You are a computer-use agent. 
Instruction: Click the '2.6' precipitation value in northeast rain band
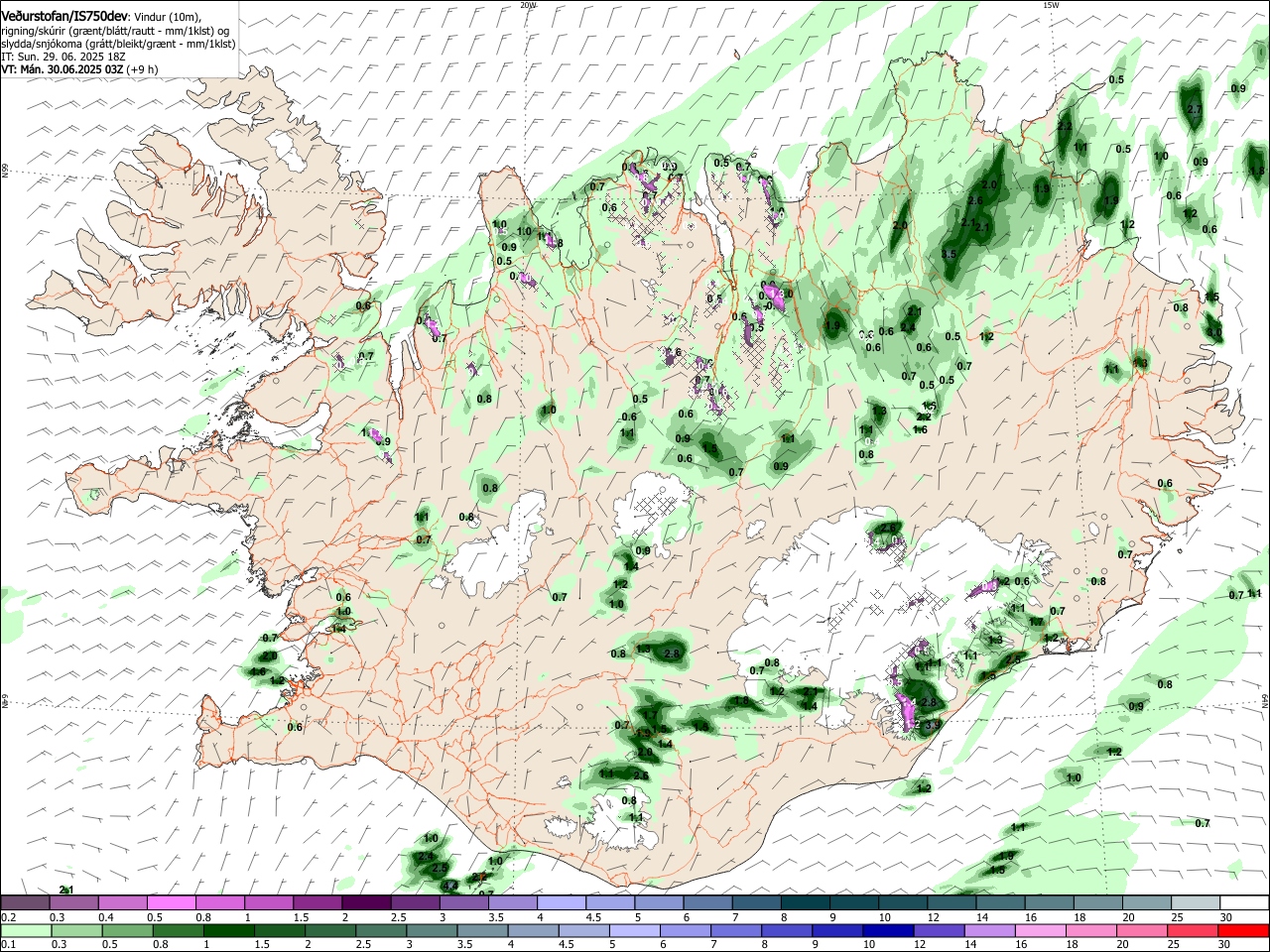point(974,201)
